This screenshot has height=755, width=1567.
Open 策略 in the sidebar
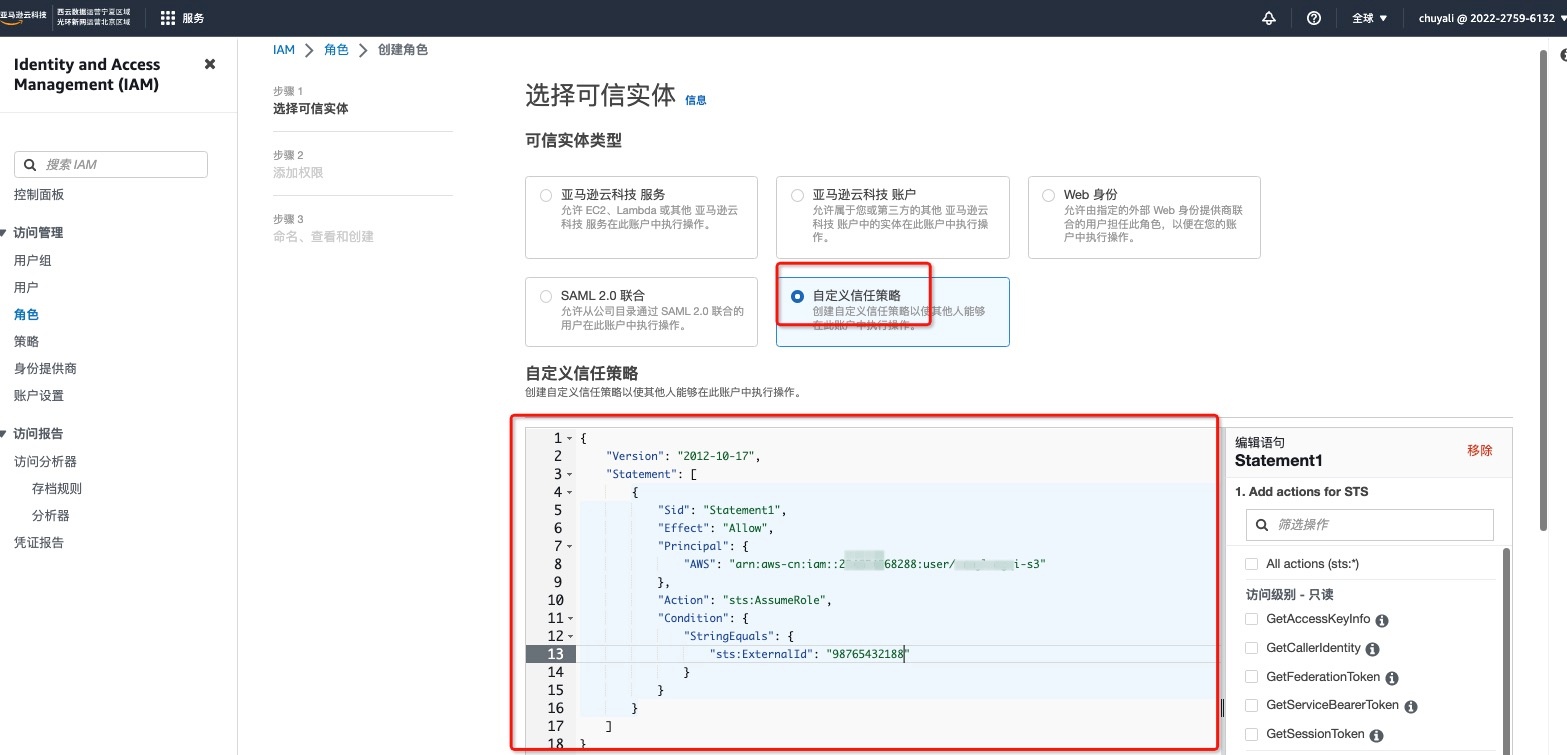pos(26,342)
